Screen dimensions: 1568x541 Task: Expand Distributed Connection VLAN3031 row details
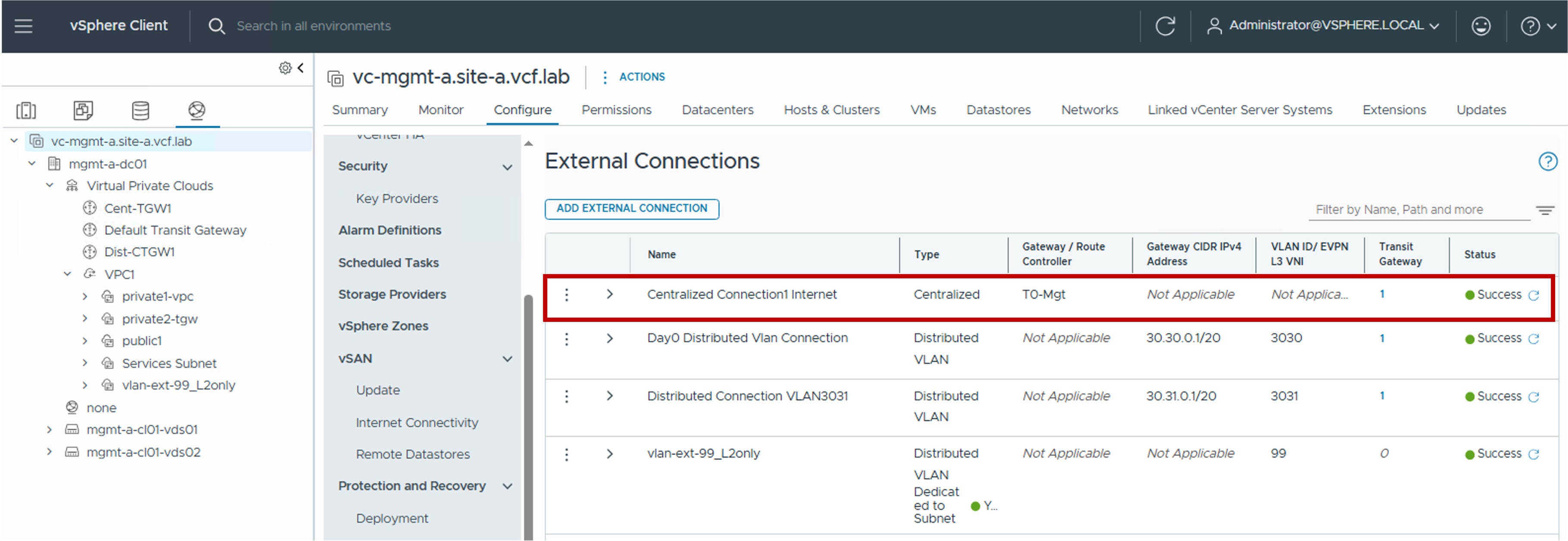(609, 396)
